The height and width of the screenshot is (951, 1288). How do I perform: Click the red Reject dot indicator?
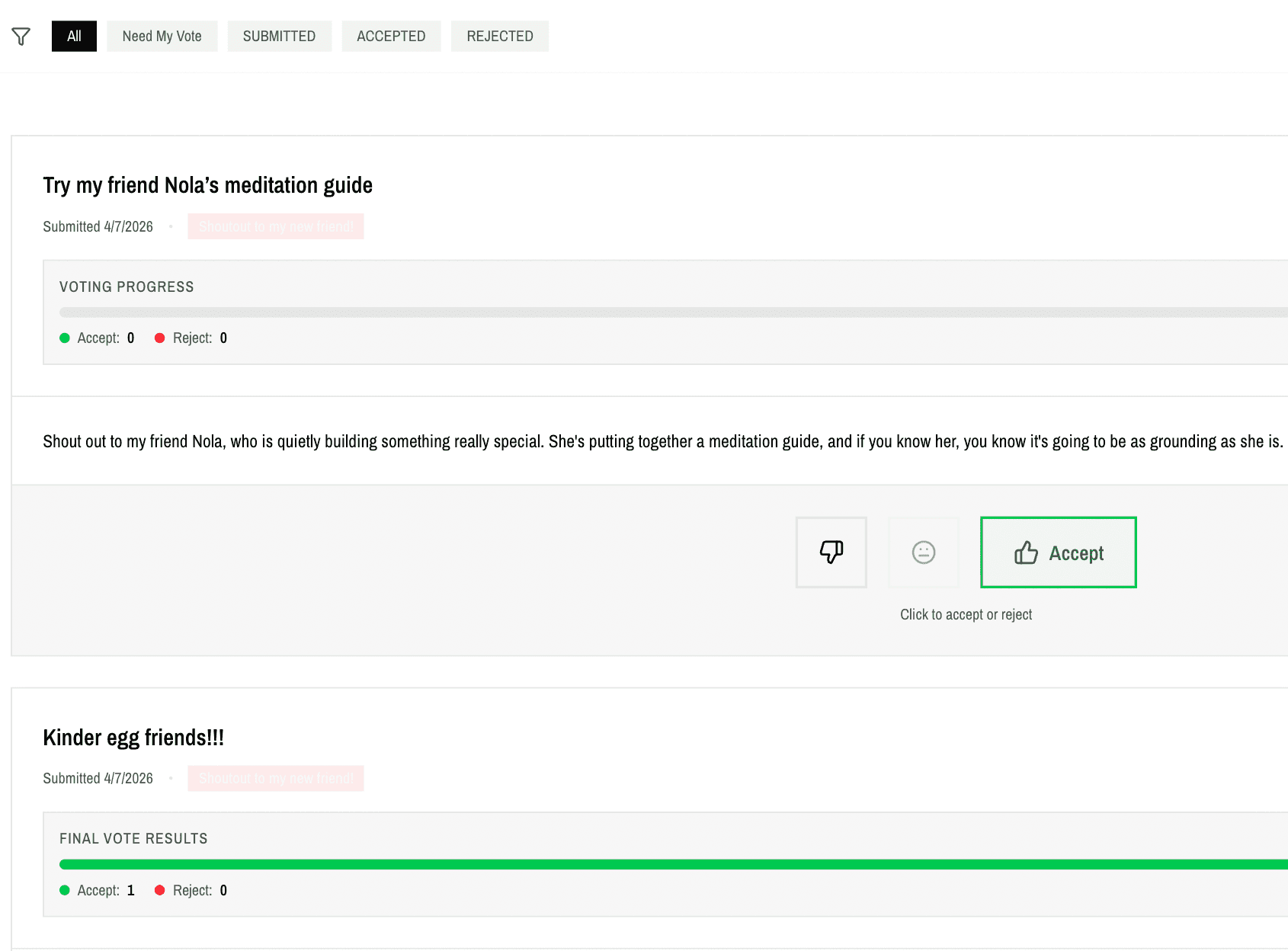click(x=160, y=338)
